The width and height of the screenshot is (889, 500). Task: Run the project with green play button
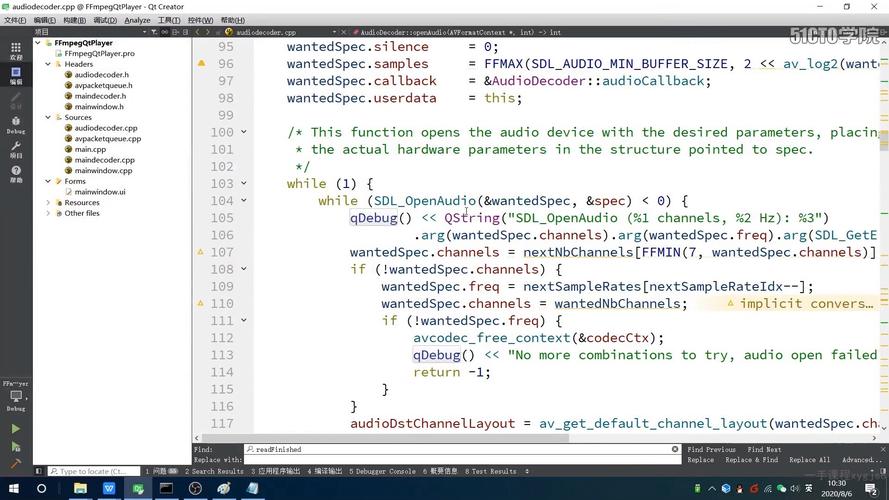[x=15, y=428]
